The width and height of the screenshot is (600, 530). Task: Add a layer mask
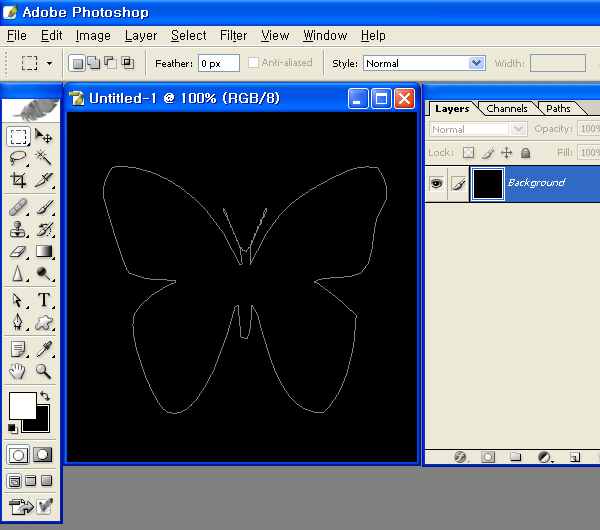(x=488, y=457)
